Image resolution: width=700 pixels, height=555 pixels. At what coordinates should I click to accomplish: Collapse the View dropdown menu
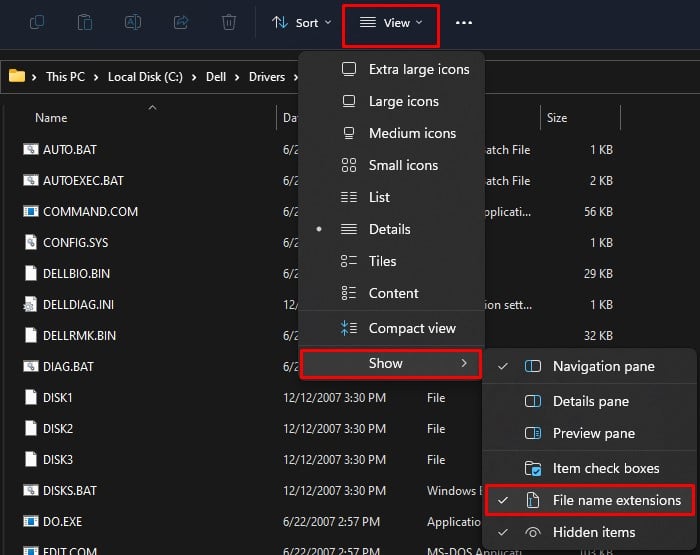click(391, 22)
